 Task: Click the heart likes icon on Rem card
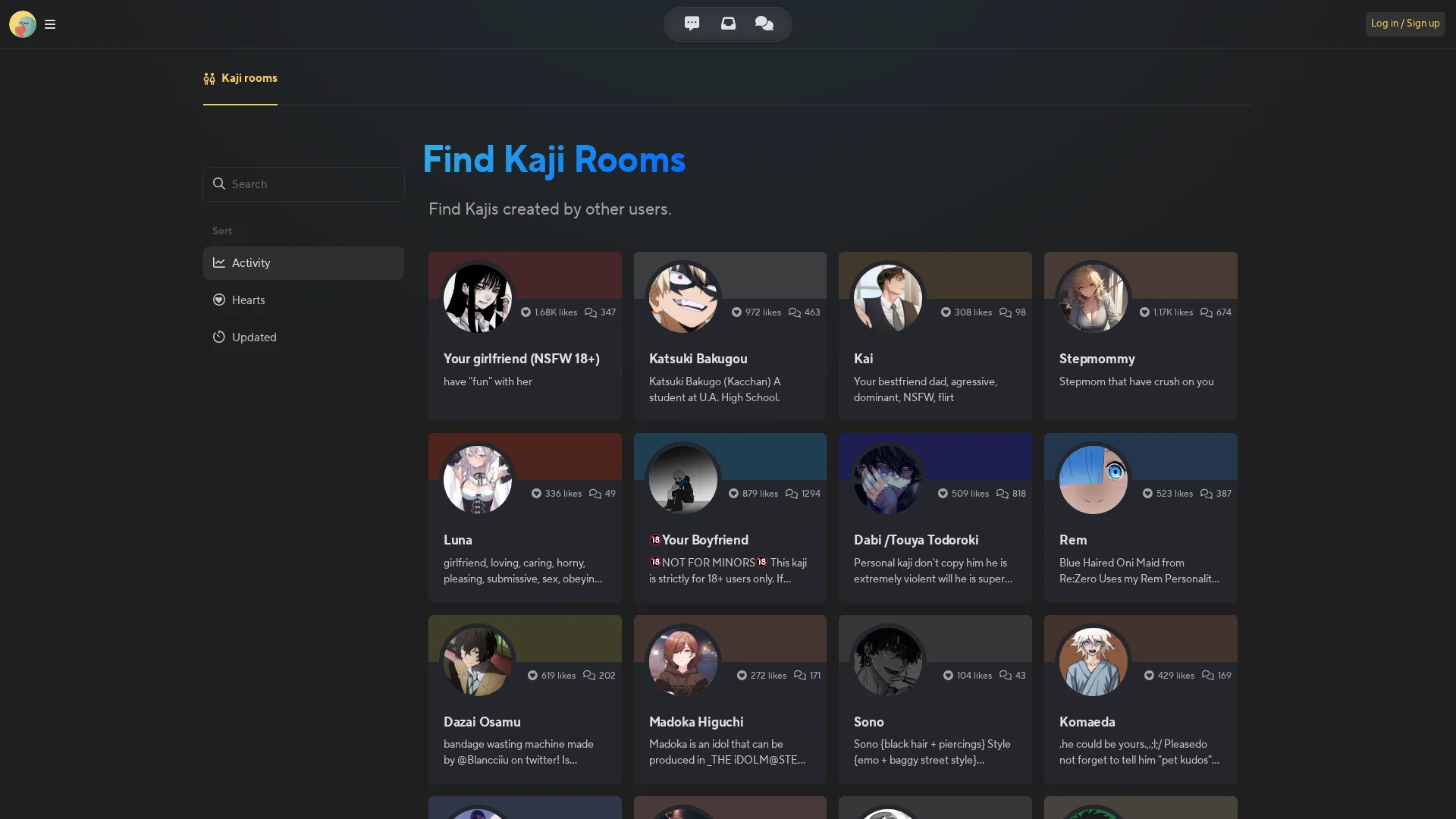click(x=1147, y=494)
